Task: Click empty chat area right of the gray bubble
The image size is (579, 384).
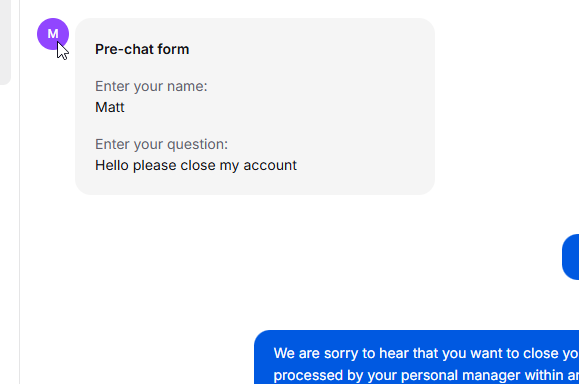Action: 506,106
